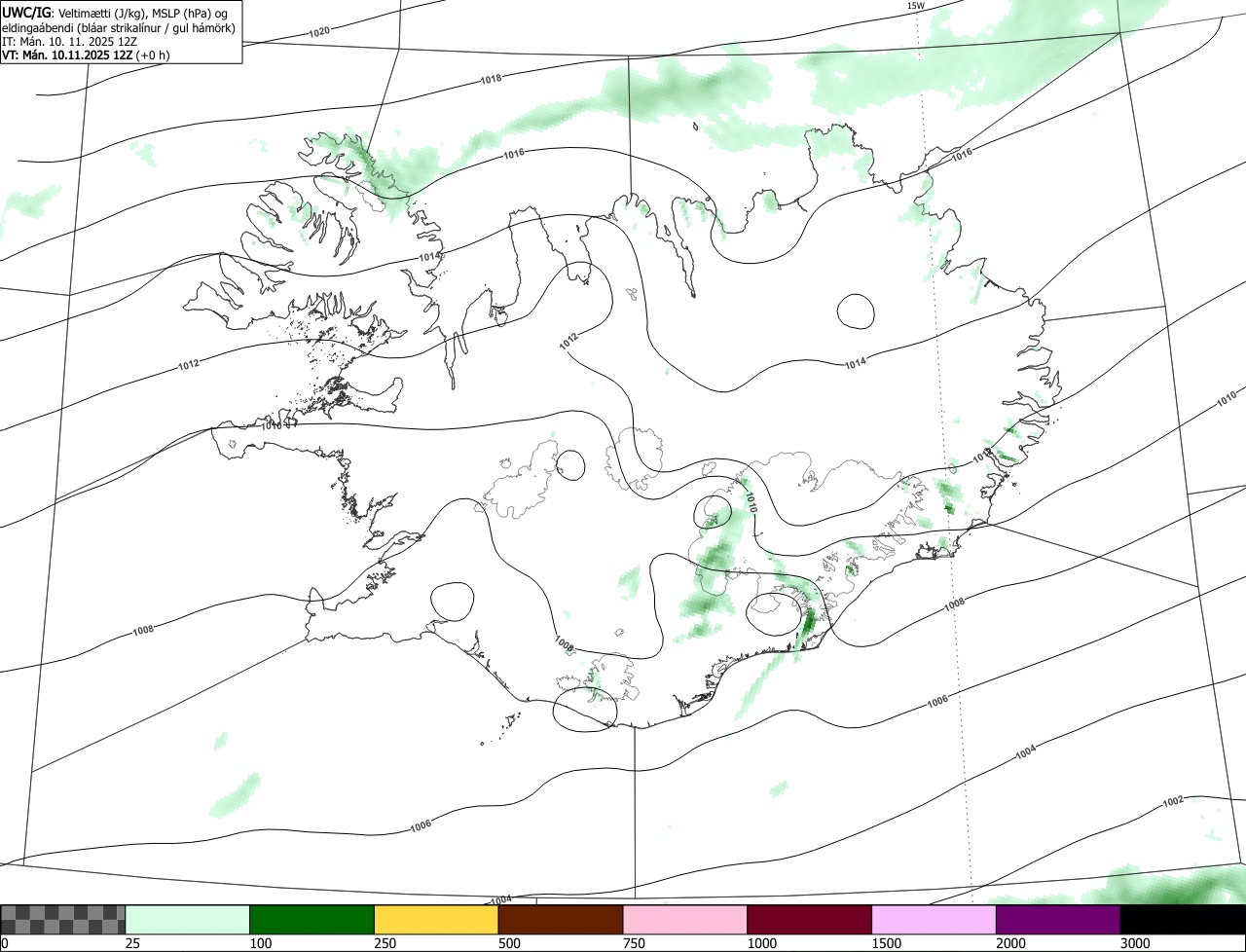Click the '1018' isobar label
1246x952 pixels.
click(x=491, y=78)
